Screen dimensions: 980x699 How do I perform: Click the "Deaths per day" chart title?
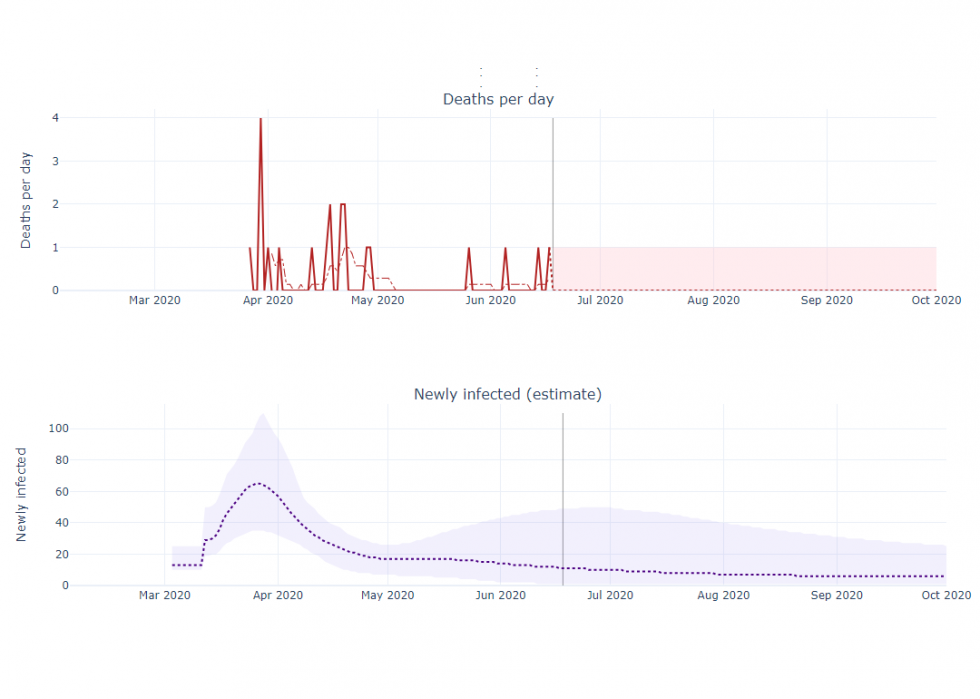pos(498,99)
